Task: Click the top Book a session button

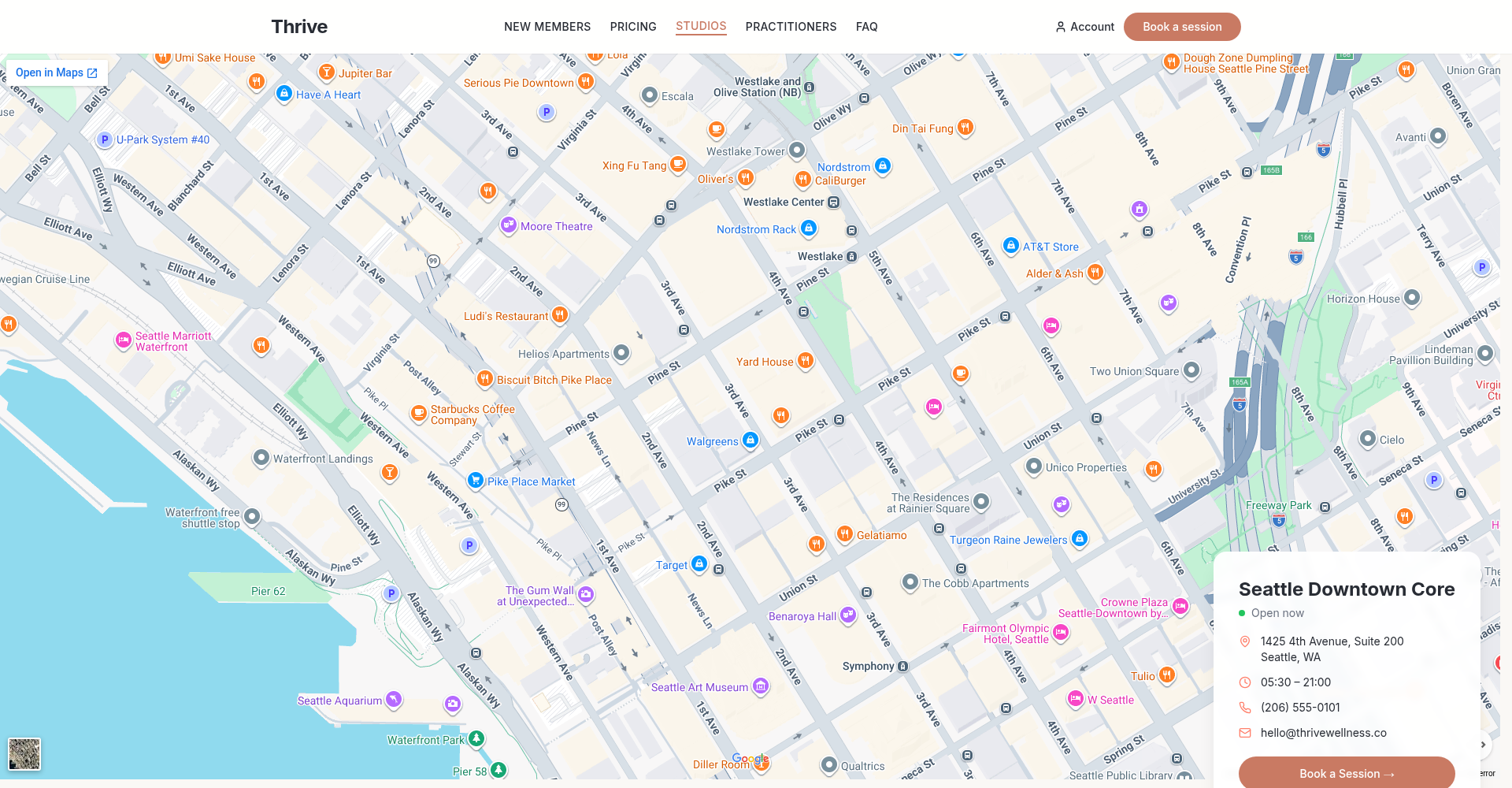Action: click(x=1182, y=27)
